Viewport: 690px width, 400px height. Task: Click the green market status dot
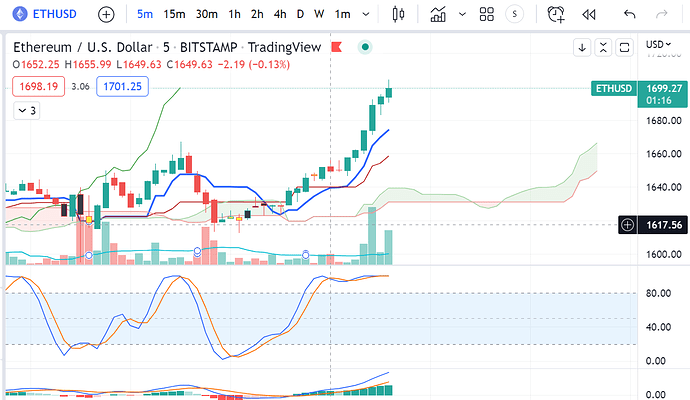point(365,47)
